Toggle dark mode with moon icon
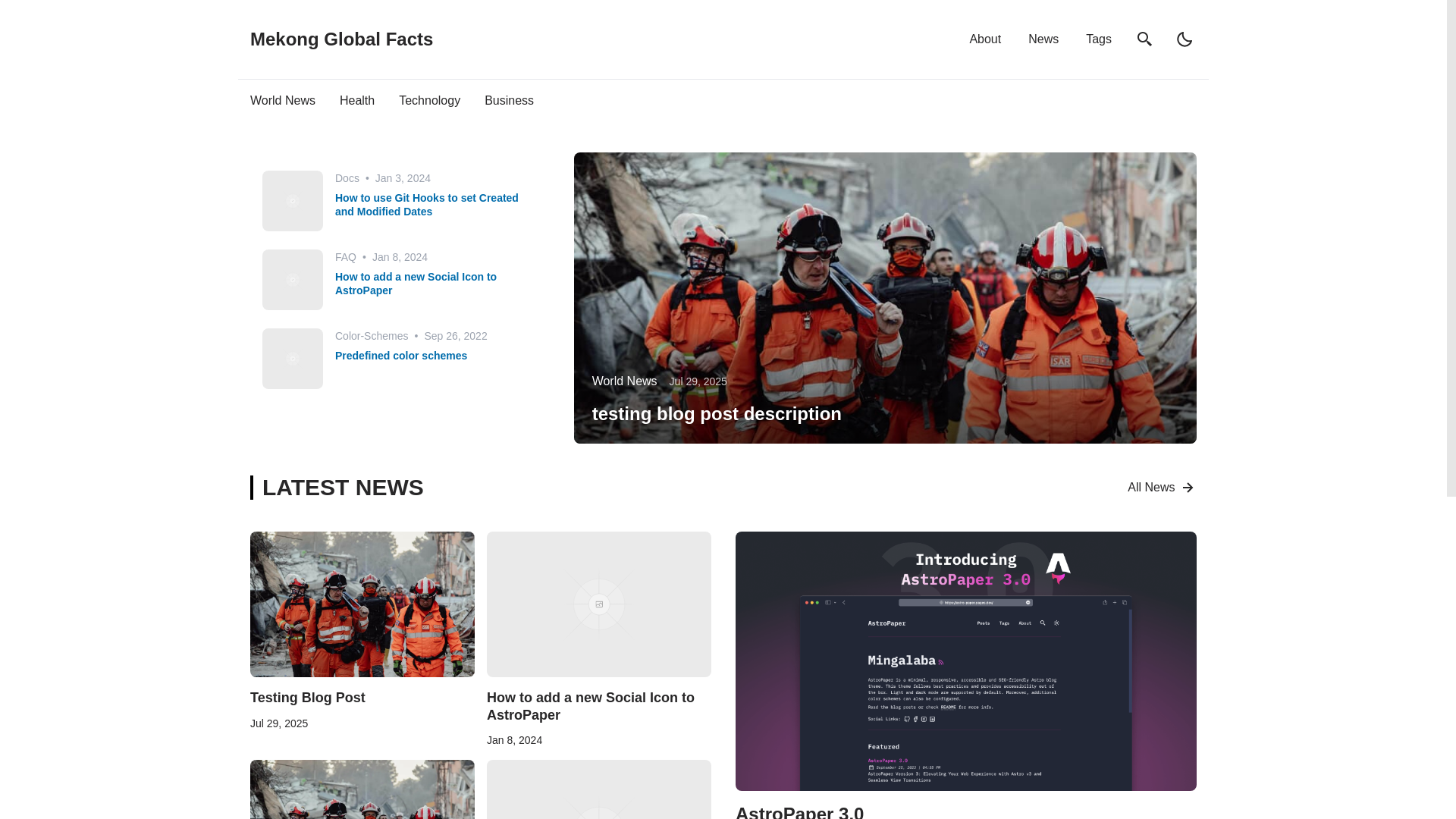Screen dimensions: 1456x819 pos(1185,39)
